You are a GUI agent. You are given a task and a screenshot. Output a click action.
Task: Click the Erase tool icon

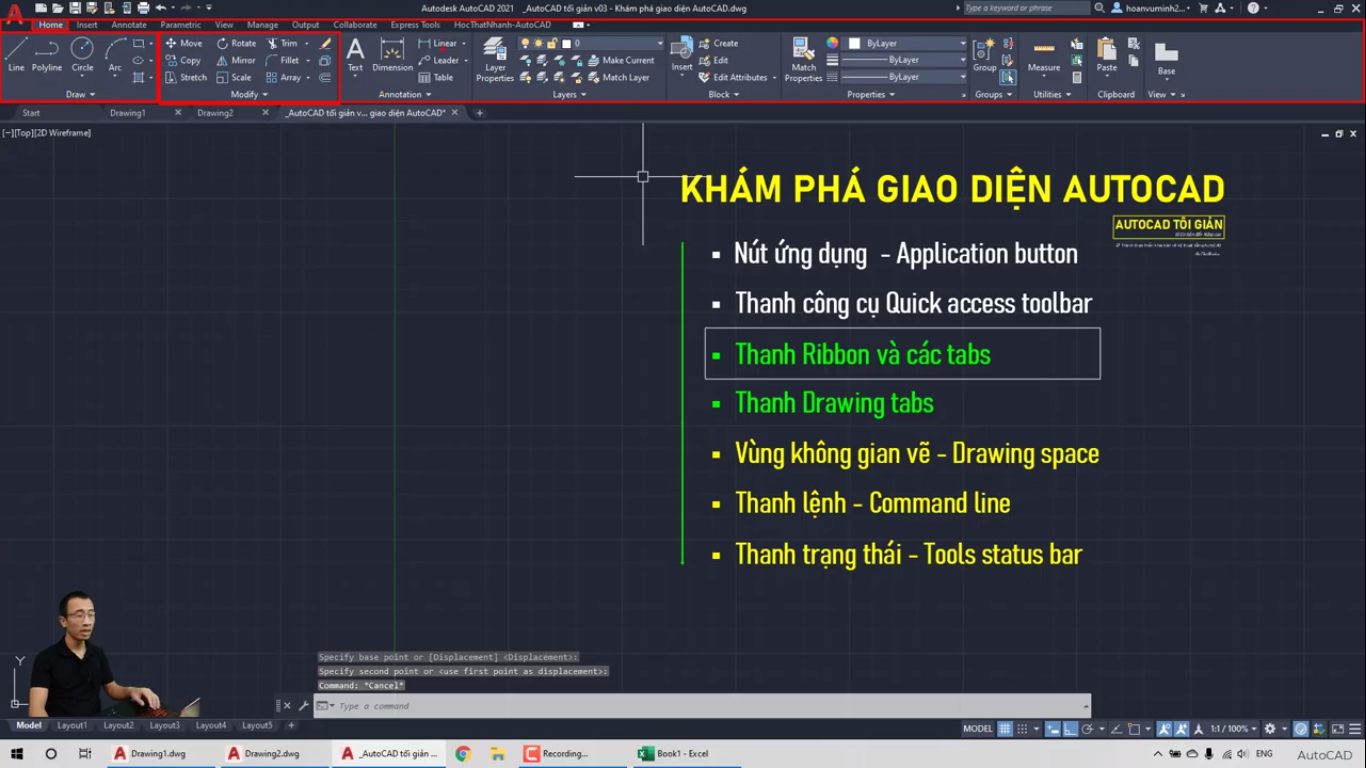coord(325,43)
